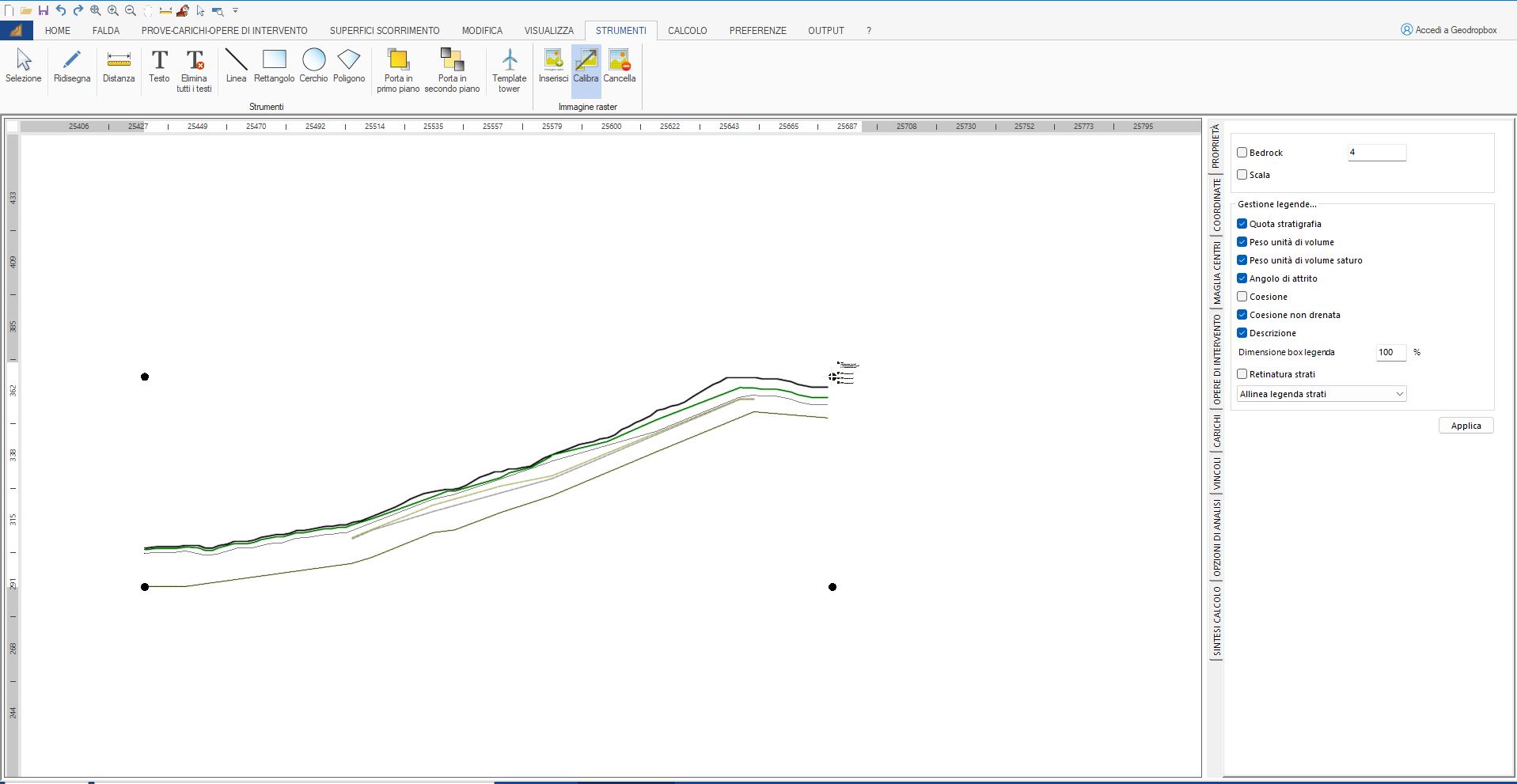Click the Template tower icon

(509, 70)
